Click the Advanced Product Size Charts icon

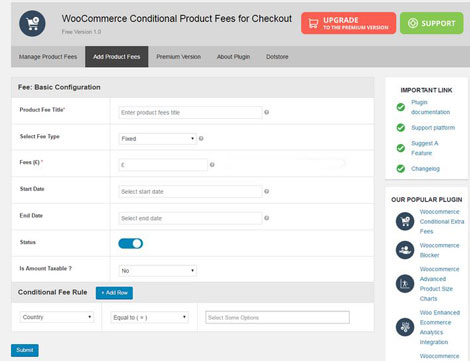coord(405,284)
